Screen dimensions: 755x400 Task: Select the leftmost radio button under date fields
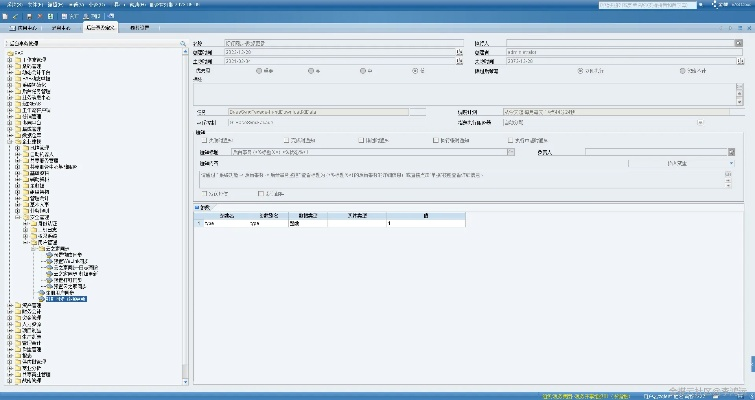[x=260, y=71]
